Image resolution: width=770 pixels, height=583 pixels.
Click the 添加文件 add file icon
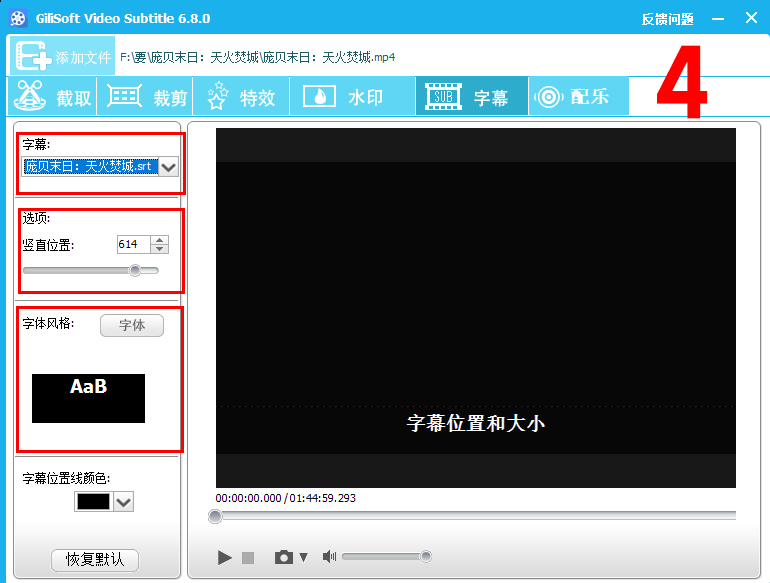pyautogui.click(x=31, y=57)
